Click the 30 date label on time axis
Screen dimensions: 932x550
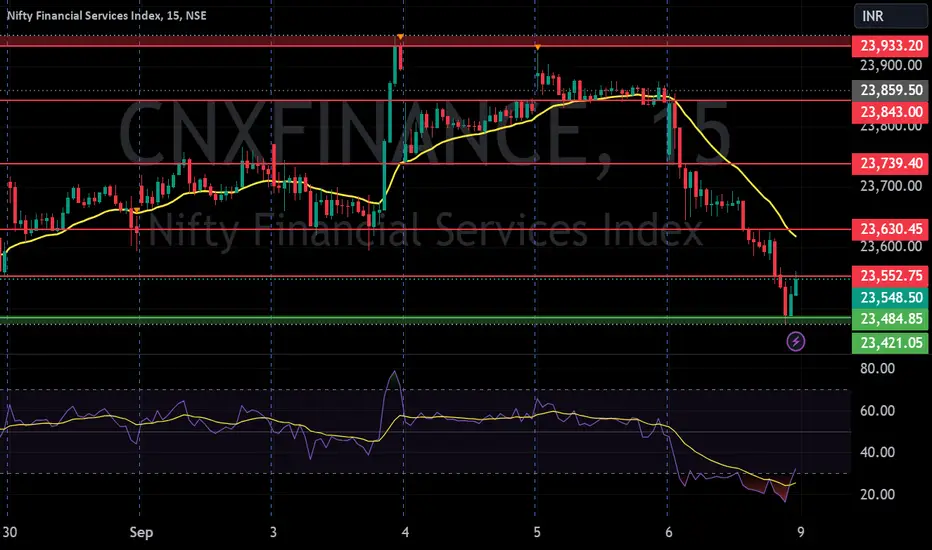(x=9, y=532)
